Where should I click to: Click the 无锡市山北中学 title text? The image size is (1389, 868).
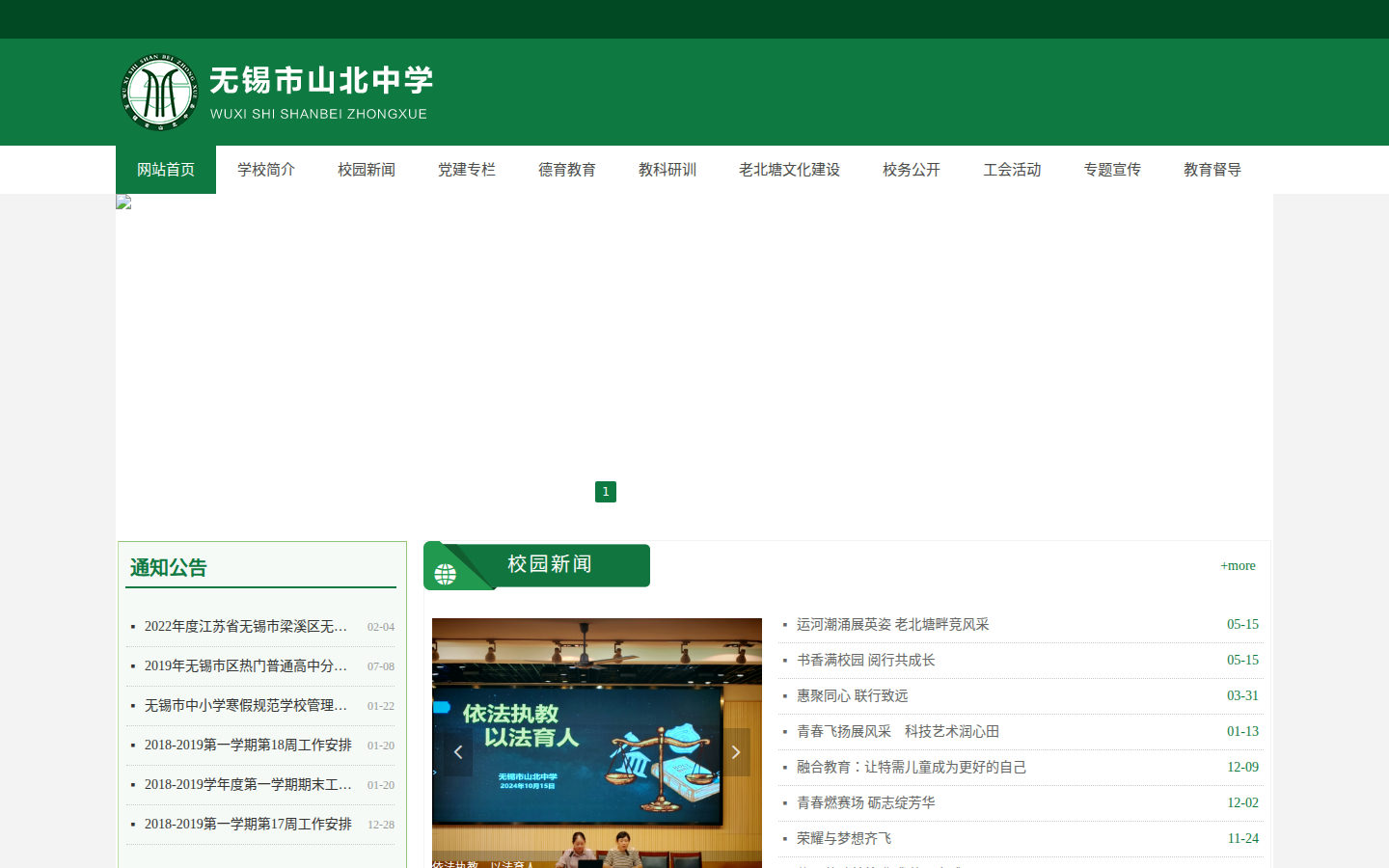coord(321,80)
